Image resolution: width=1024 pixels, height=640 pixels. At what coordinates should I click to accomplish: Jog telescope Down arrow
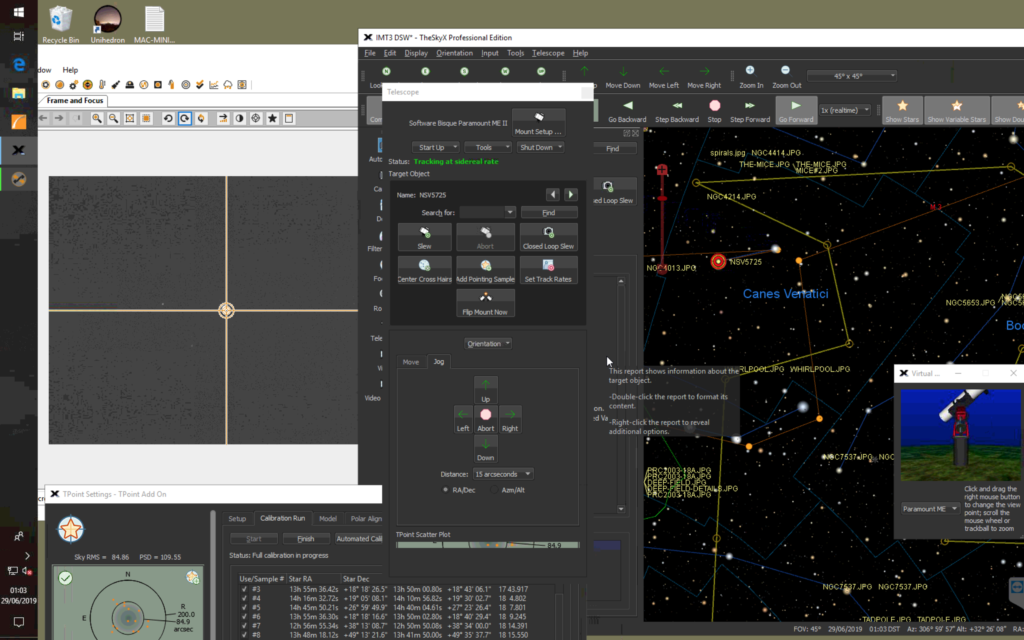[485, 449]
